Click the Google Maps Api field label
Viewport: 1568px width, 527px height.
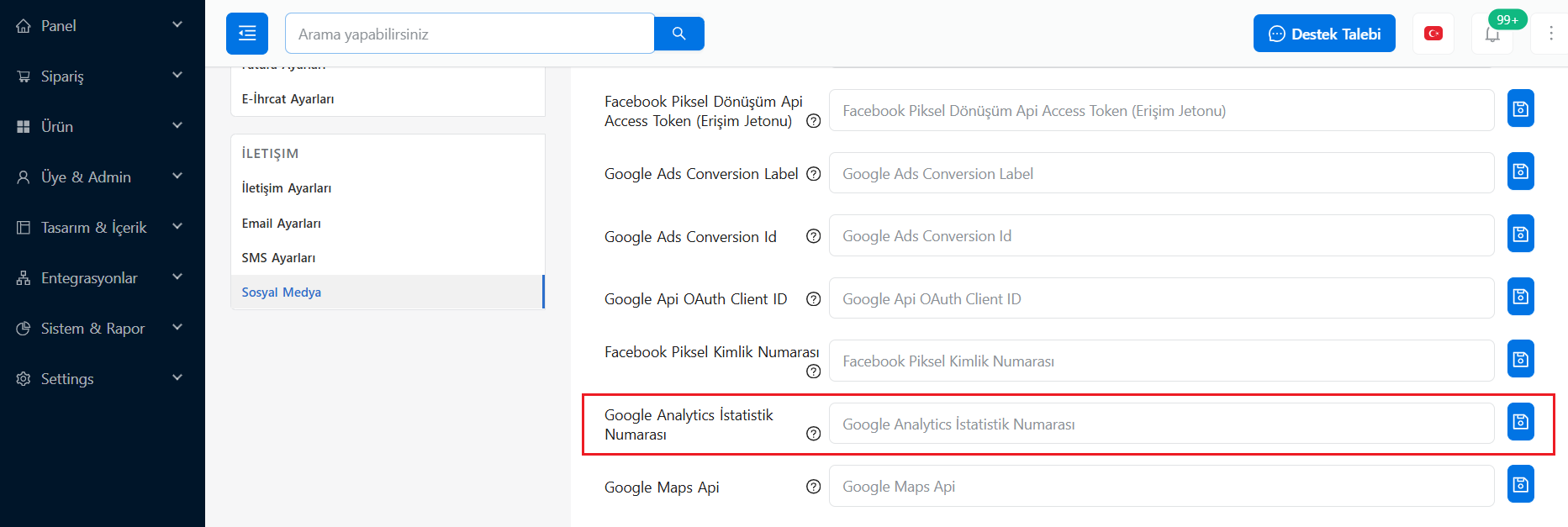point(662,487)
